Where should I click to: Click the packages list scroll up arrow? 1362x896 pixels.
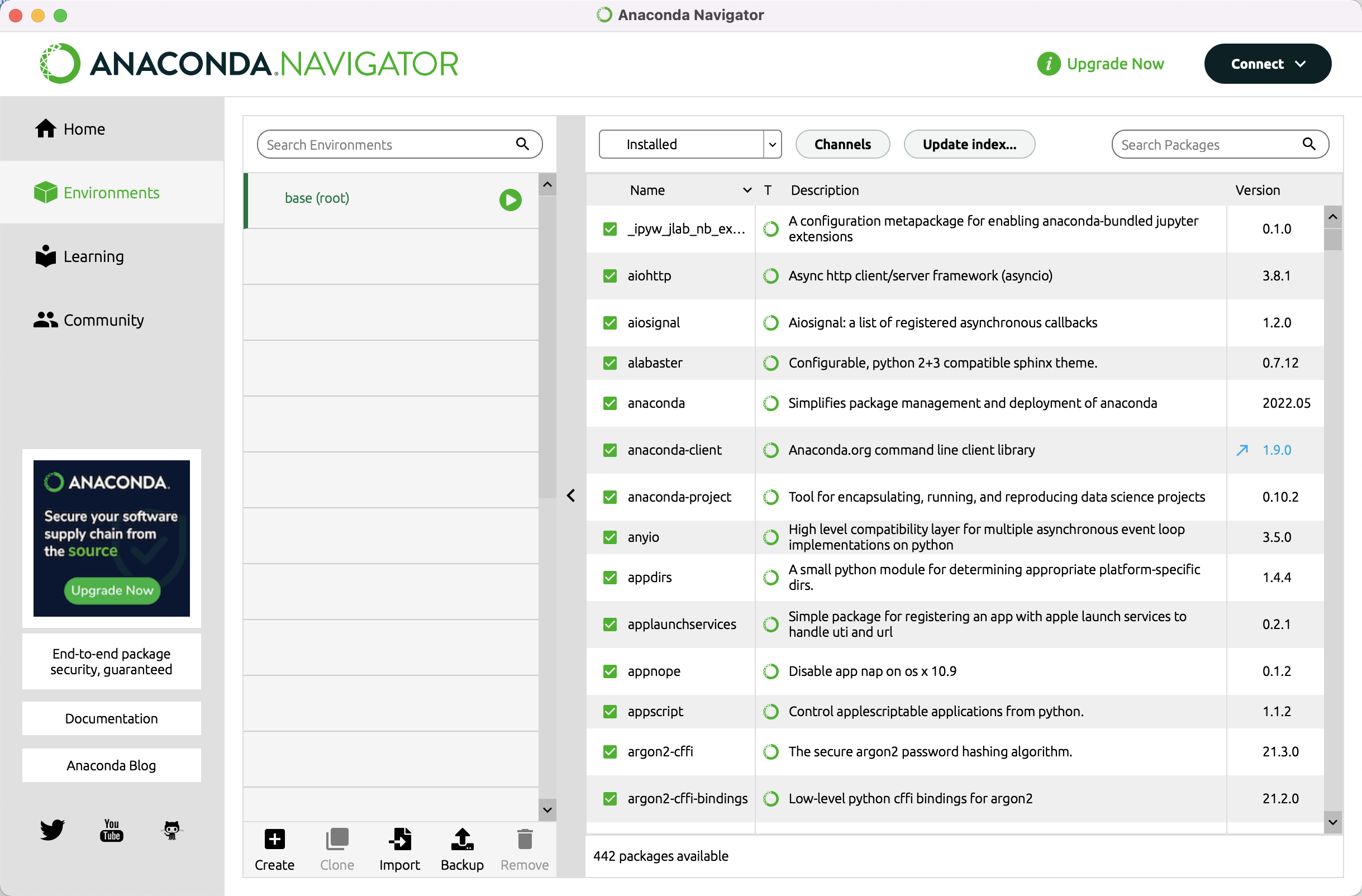[1332, 217]
